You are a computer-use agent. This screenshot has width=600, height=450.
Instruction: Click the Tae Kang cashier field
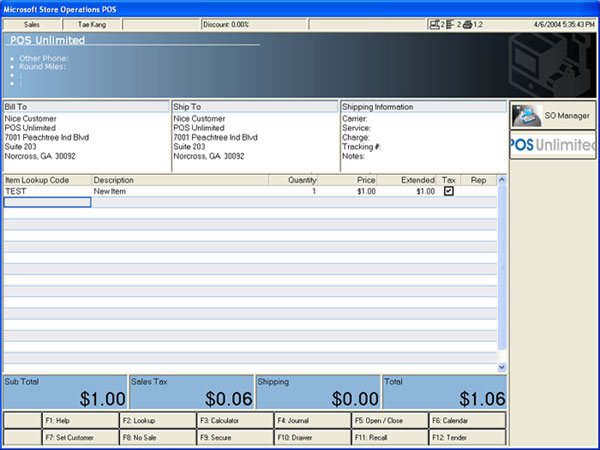(92, 24)
